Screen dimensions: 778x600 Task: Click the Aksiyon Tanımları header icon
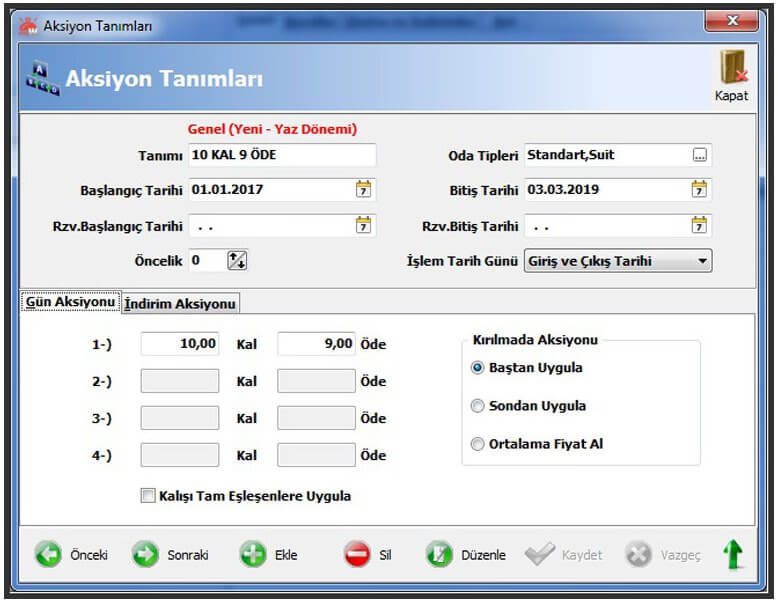coord(43,78)
